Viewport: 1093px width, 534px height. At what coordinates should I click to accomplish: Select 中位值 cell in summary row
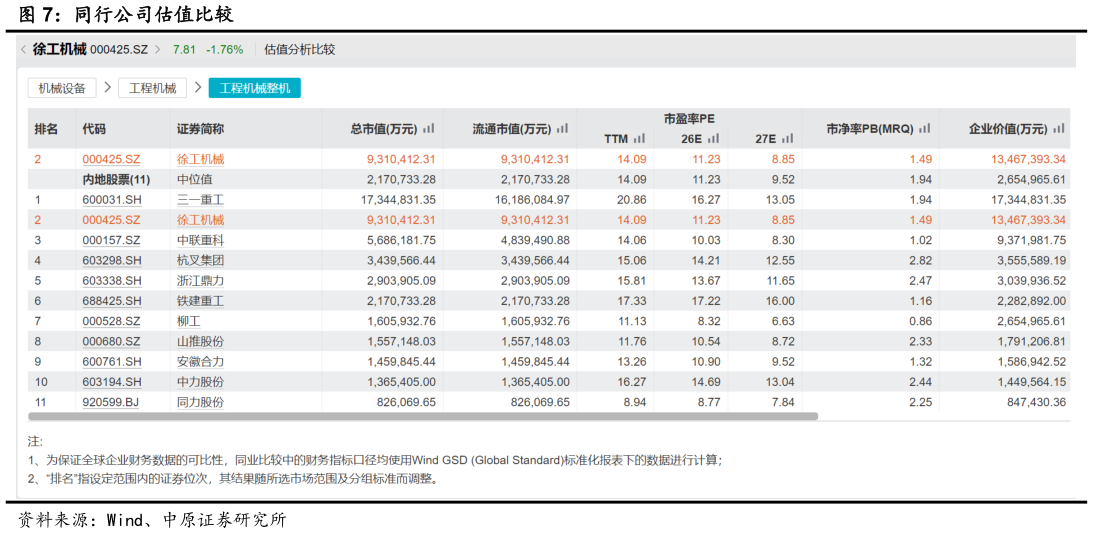[195, 179]
